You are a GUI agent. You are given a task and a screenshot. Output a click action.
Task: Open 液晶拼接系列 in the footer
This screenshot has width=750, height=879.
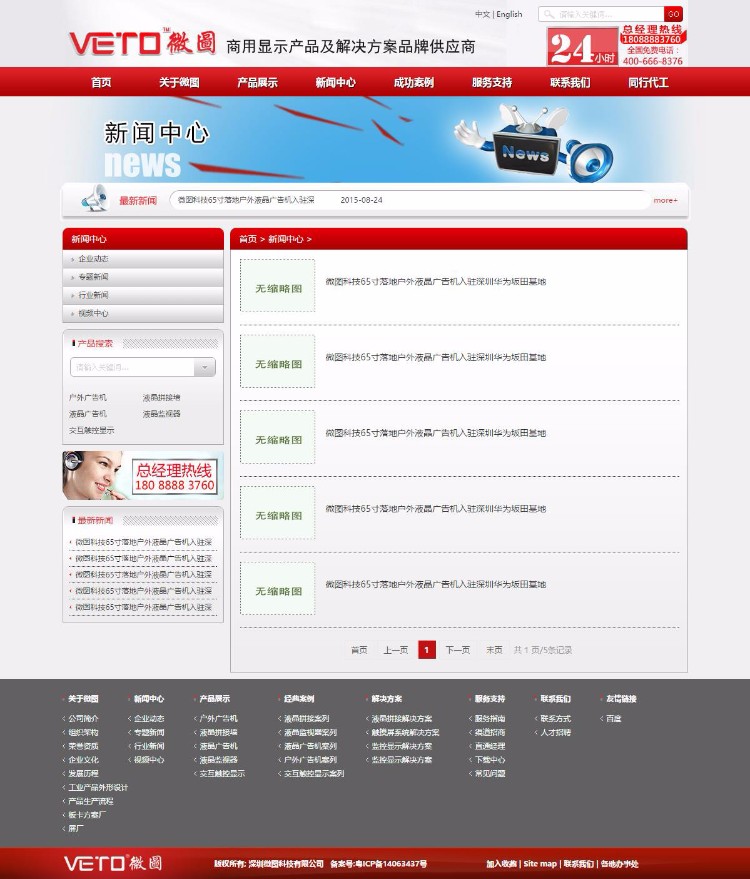(307, 719)
